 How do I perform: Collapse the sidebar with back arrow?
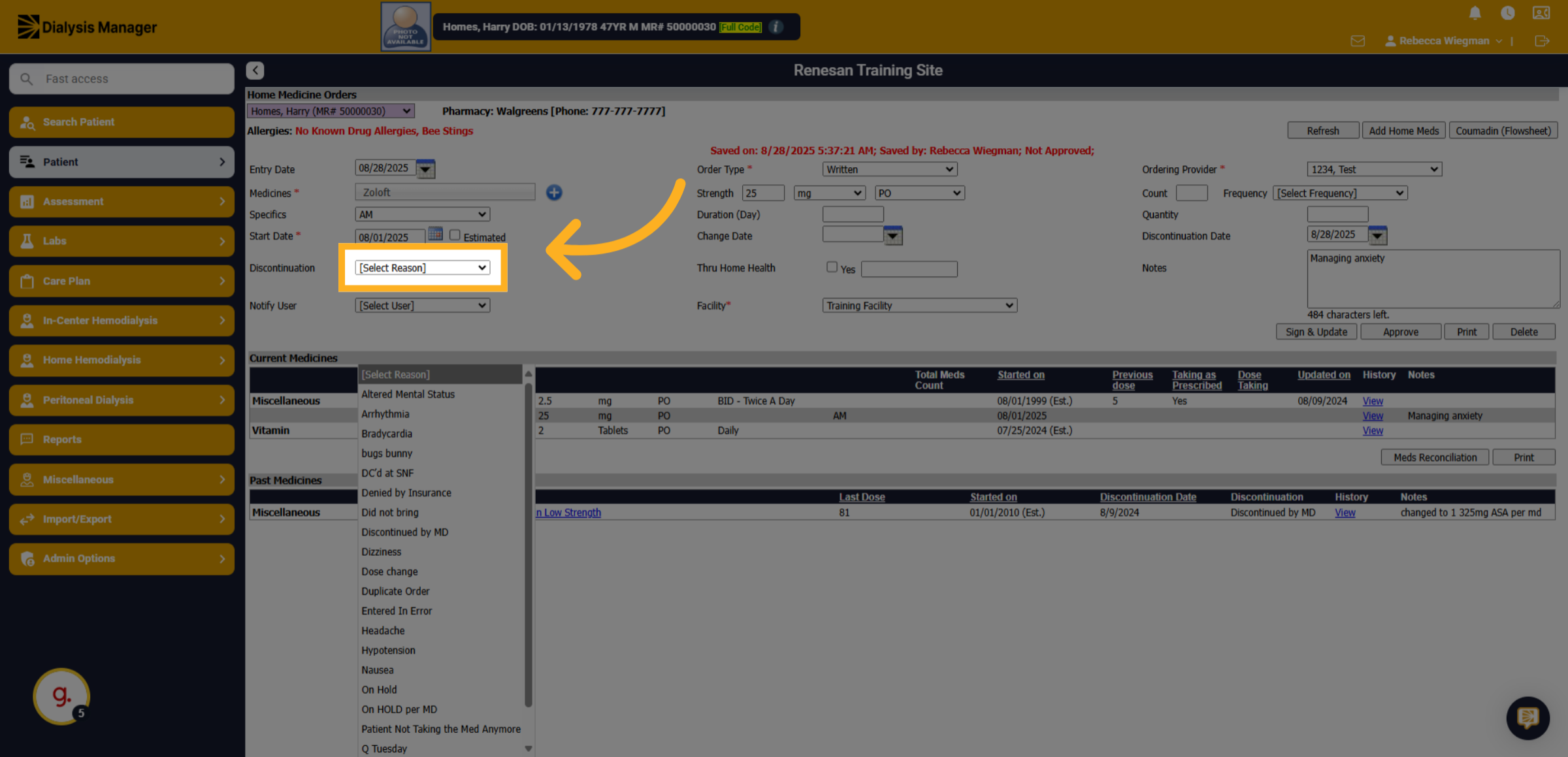click(255, 70)
